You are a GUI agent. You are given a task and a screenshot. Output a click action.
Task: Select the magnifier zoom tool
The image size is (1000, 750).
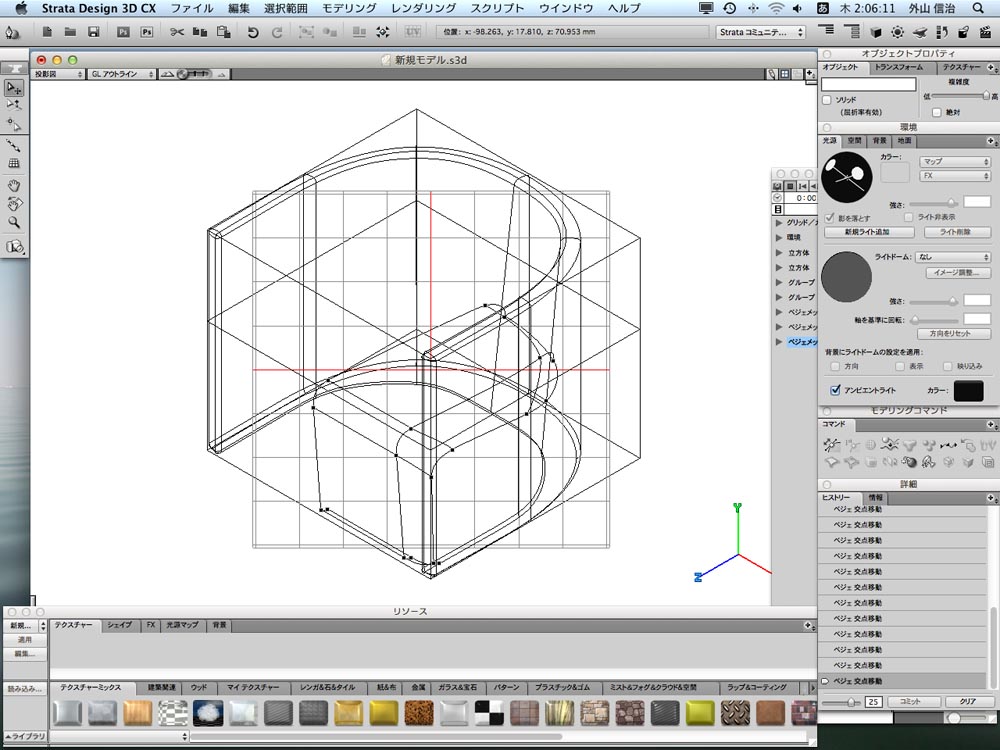click(14, 223)
